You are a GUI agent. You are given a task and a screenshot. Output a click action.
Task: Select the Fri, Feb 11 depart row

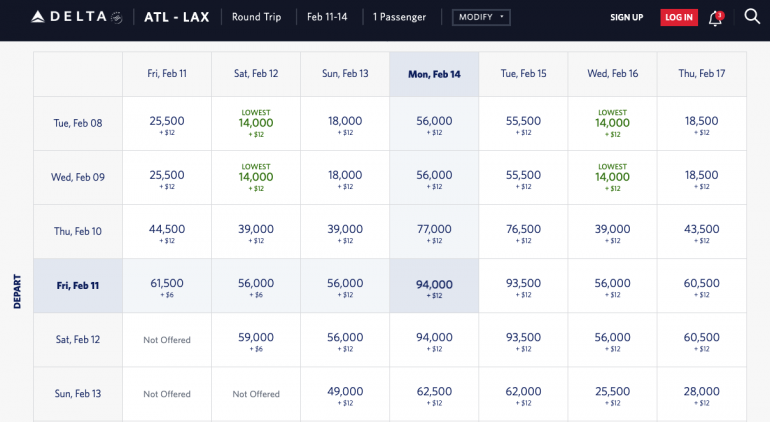[x=78, y=285]
